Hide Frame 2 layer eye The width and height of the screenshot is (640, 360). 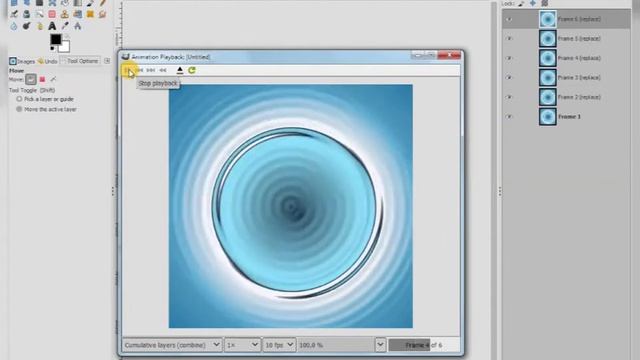click(x=509, y=97)
